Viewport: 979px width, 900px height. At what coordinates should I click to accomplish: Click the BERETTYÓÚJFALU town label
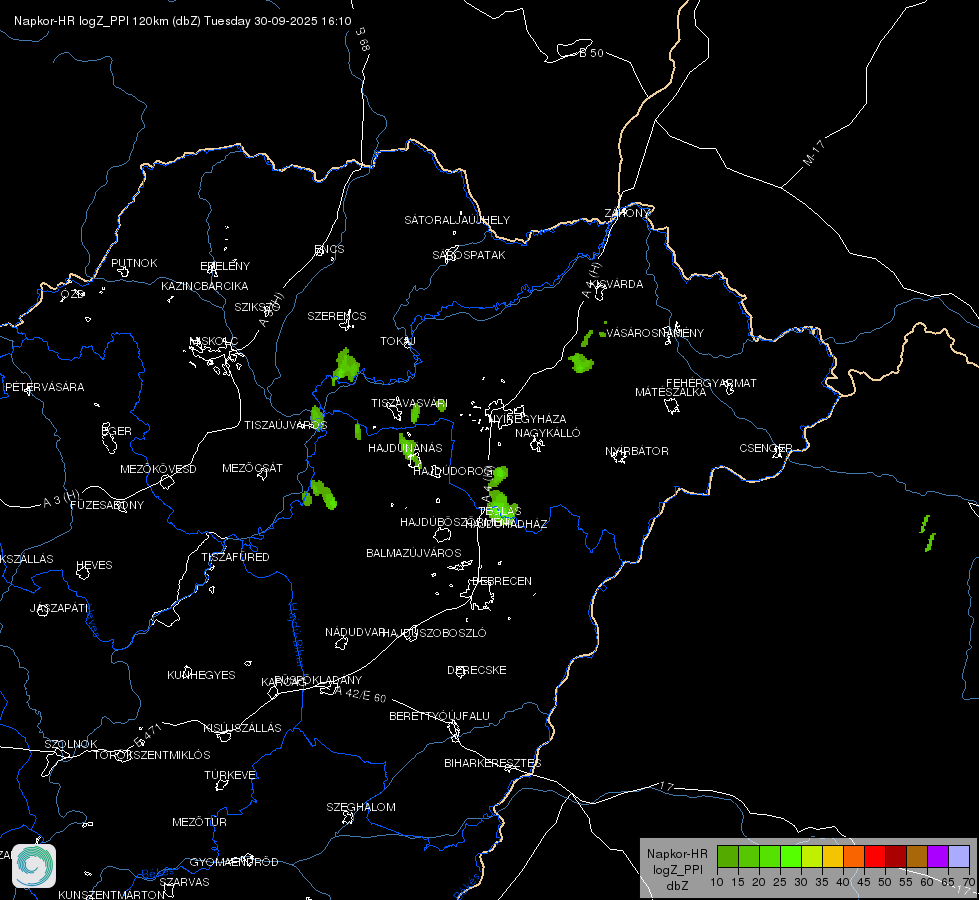pos(439,716)
